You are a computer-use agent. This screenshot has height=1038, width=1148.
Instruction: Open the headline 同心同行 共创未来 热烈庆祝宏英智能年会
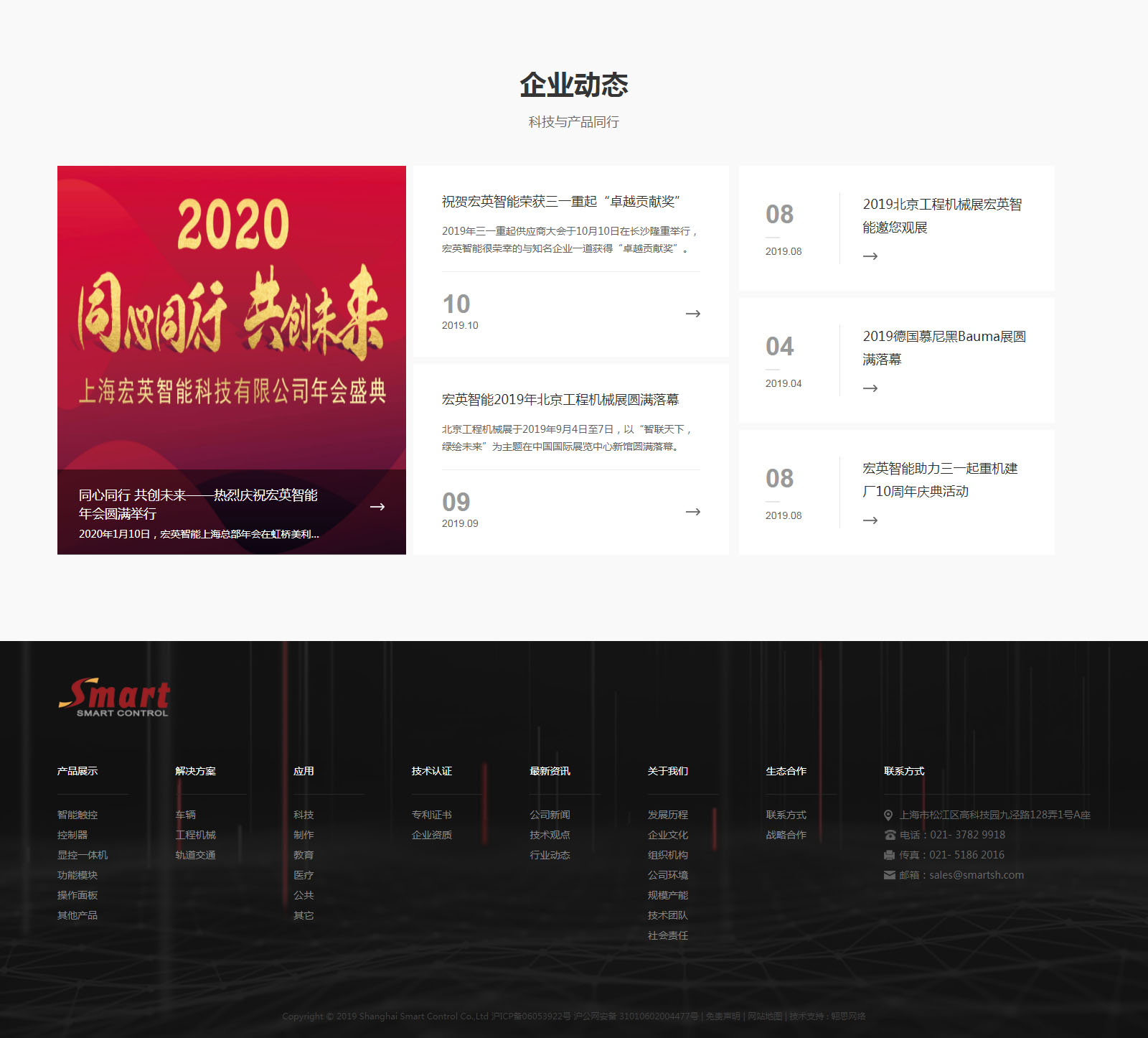[198, 504]
